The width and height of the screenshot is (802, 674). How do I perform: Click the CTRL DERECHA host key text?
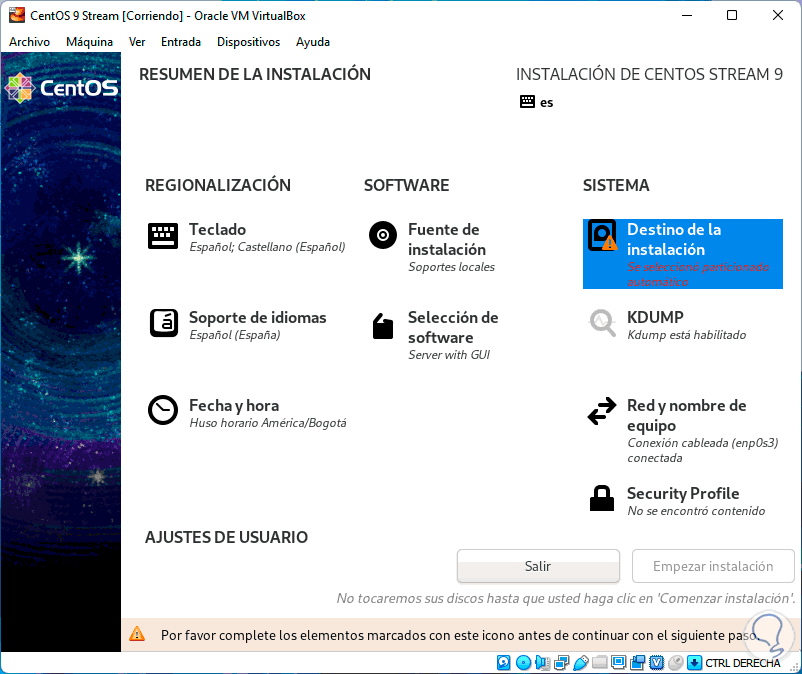pyautogui.click(x=743, y=663)
